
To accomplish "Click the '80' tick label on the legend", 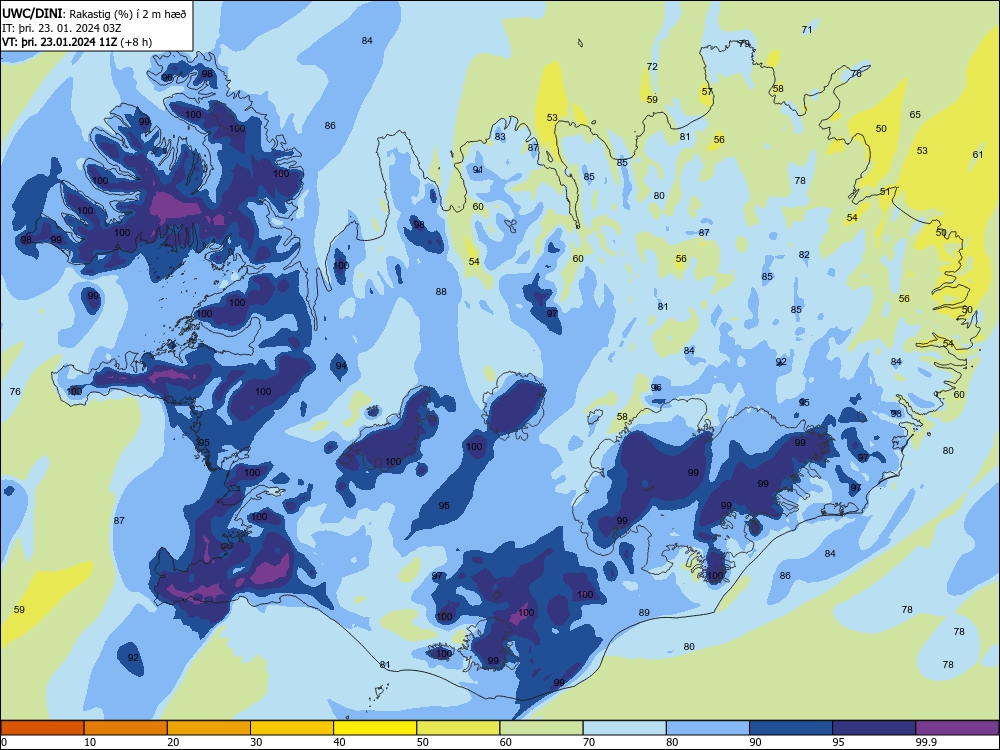I will 672,742.
